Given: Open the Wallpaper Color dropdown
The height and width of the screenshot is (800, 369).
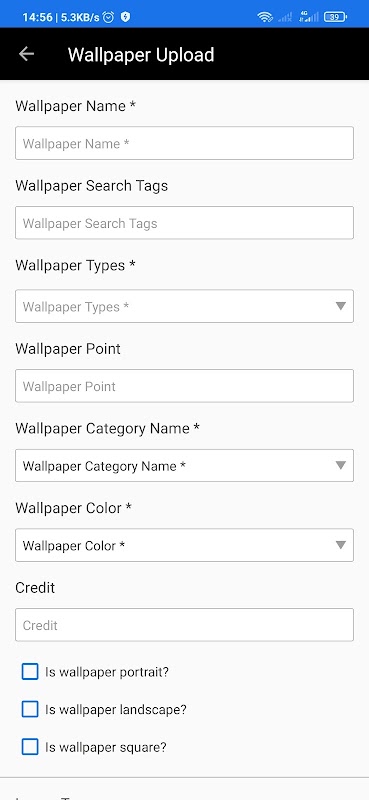Looking at the screenshot, I should pos(184,545).
